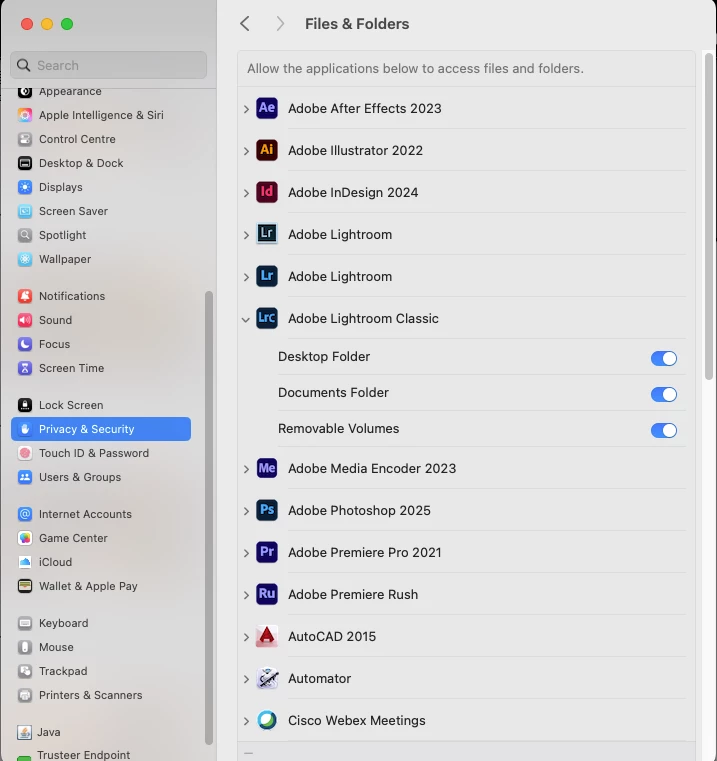Click the Lock Screen sidebar icon
717x761 pixels.
(x=25, y=405)
